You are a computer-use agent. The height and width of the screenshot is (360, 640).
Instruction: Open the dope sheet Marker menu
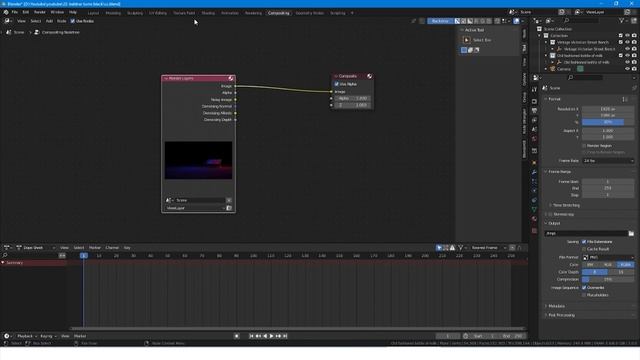tap(95, 248)
